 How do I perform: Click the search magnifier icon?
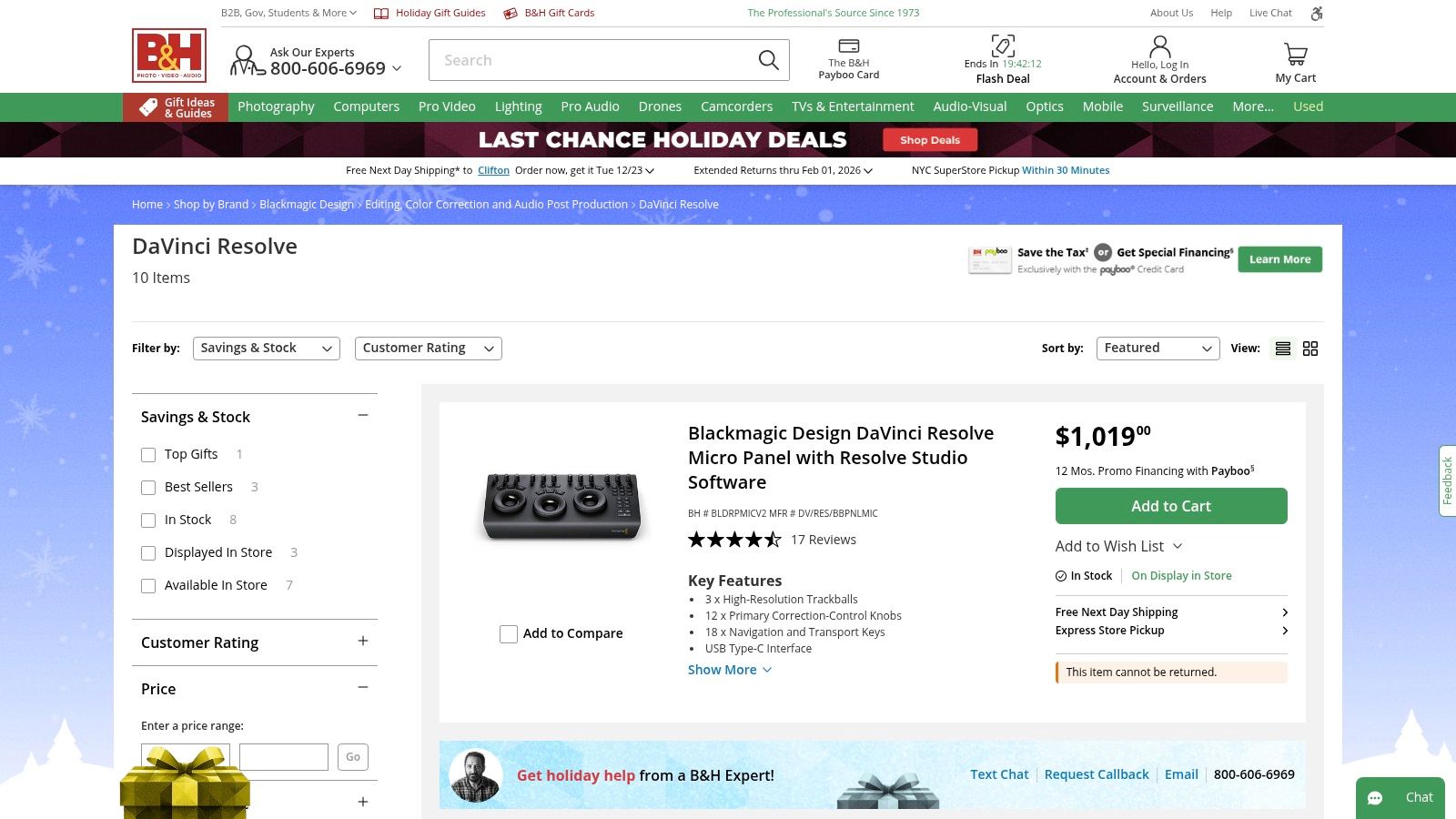tap(767, 59)
